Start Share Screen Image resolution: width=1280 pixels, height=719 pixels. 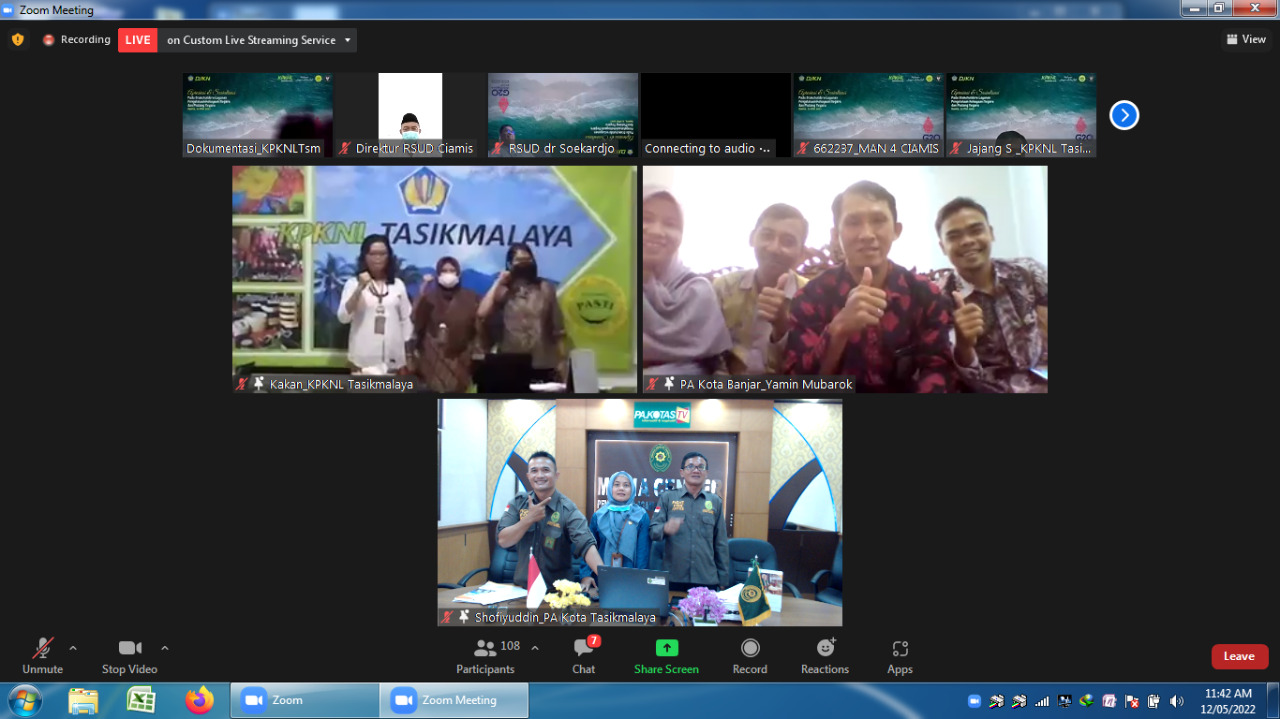[666, 656]
